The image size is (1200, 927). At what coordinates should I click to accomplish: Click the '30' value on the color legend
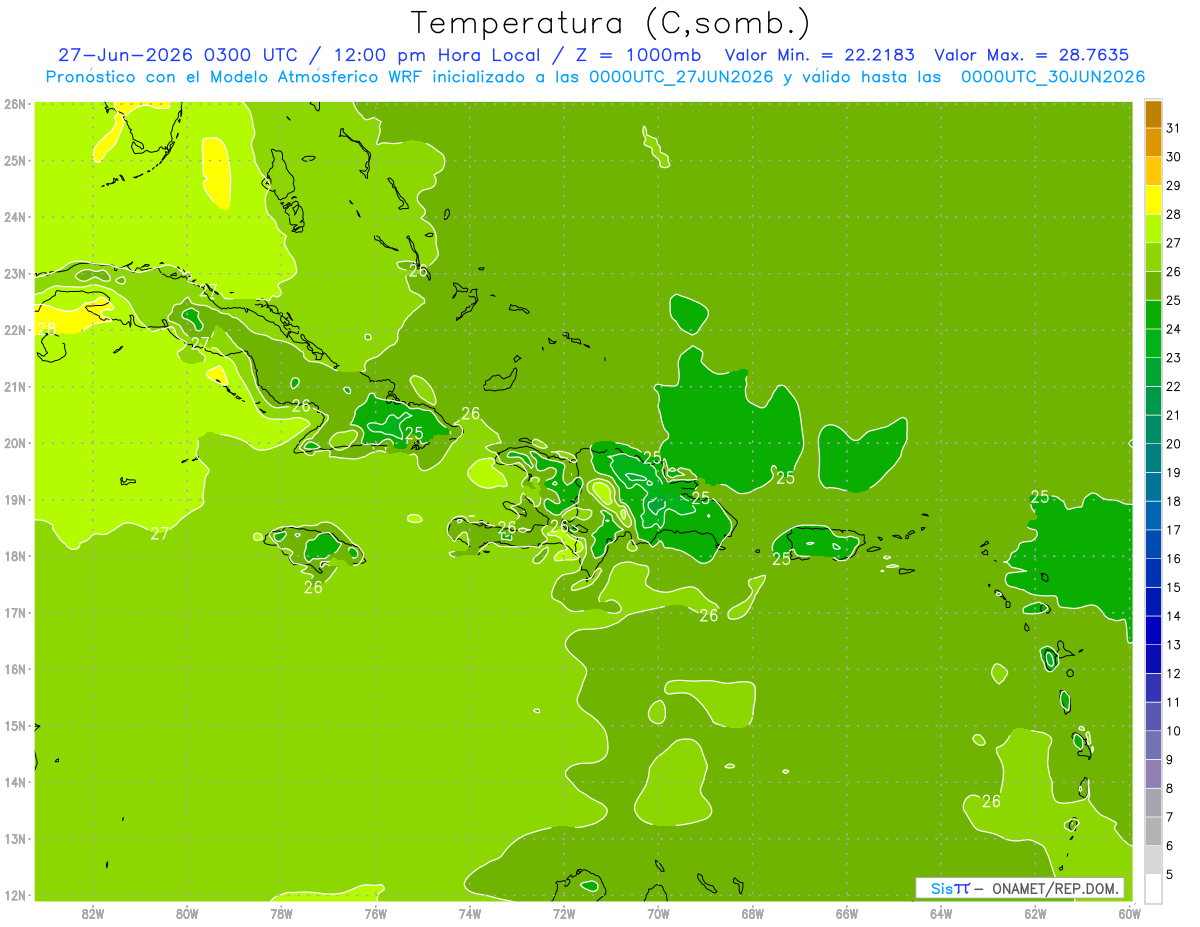[1174, 157]
